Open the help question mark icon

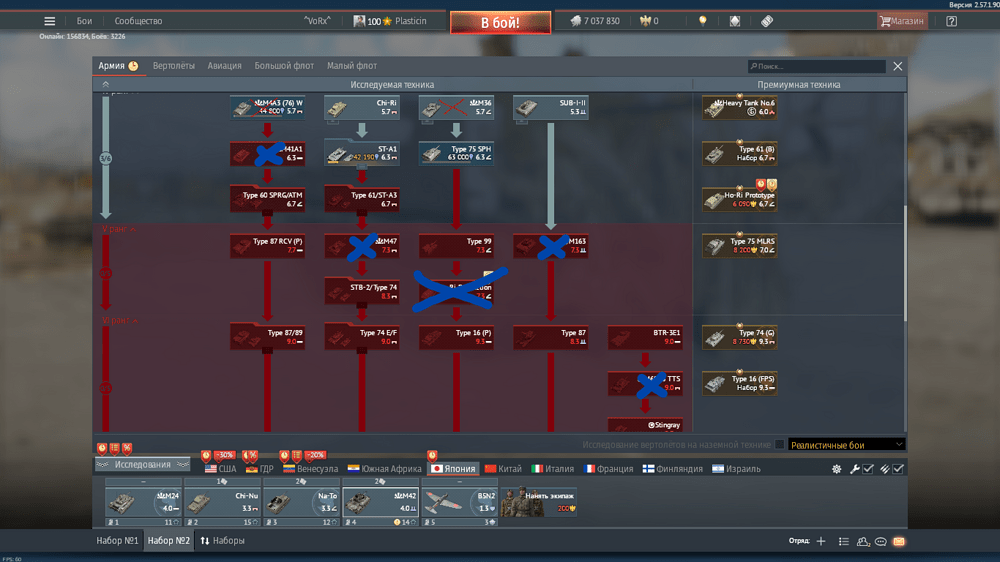[x=951, y=21]
